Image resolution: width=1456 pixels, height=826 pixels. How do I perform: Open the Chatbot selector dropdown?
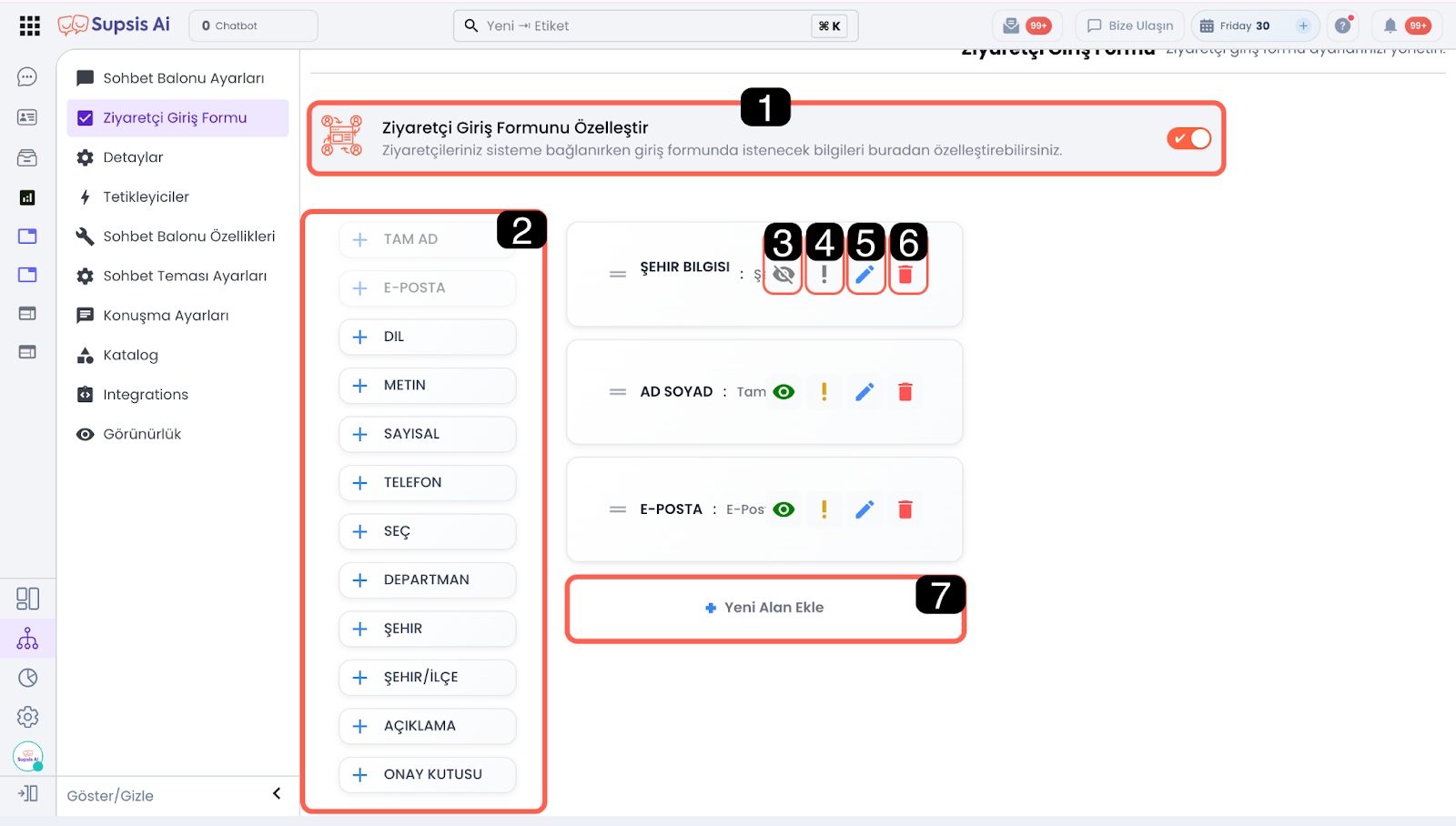click(x=253, y=25)
